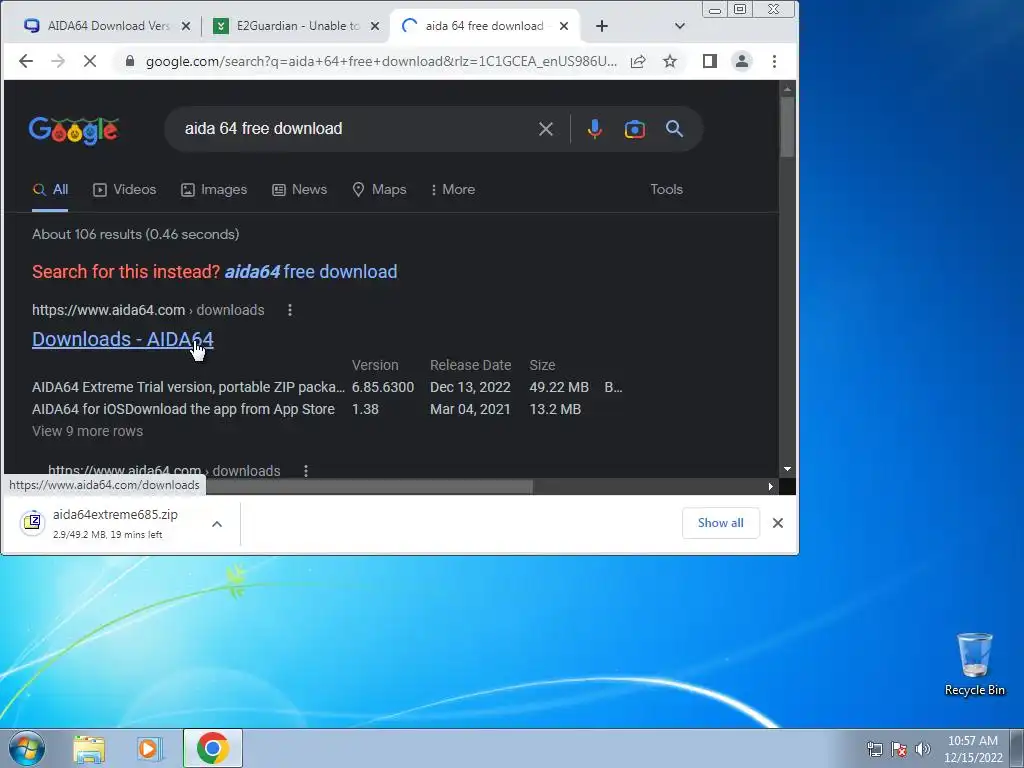Image resolution: width=1024 pixels, height=768 pixels.
Task: Open the Windows Start menu
Action: [27, 748]
